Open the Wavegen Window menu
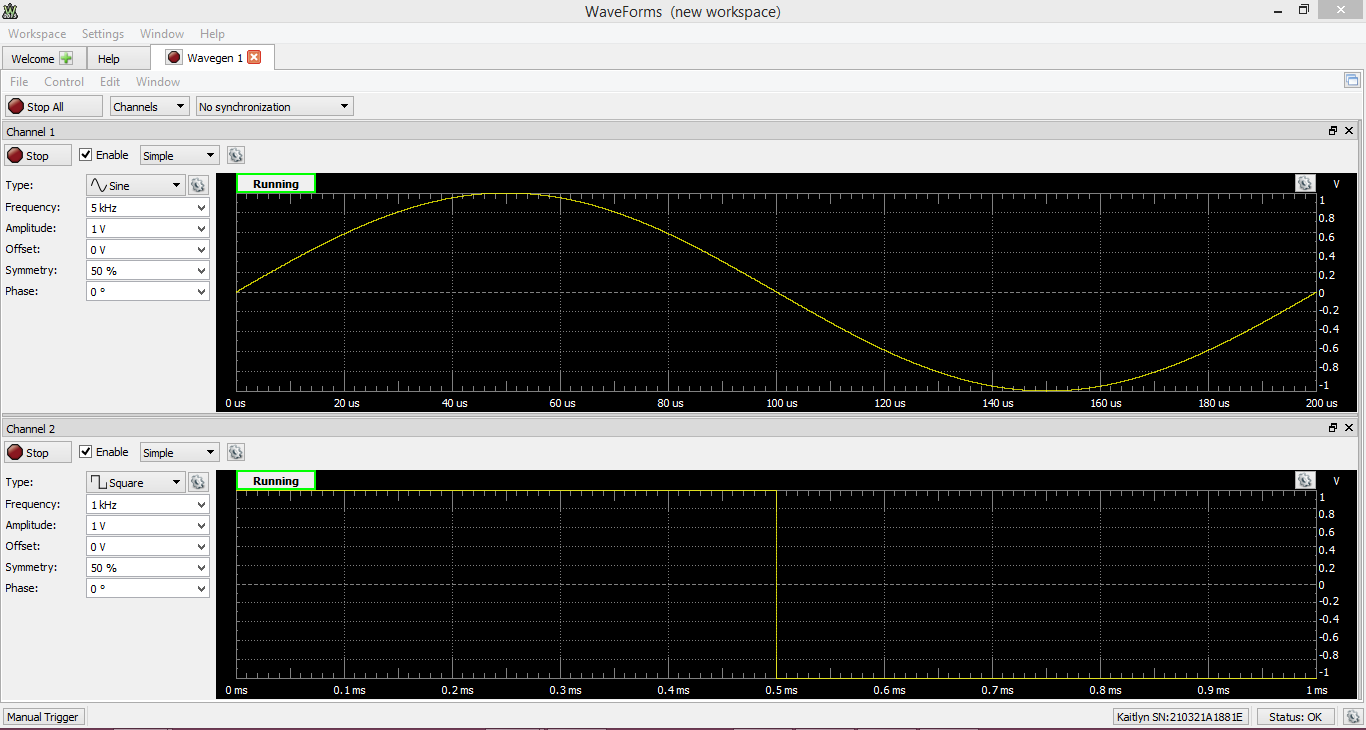 158,81
